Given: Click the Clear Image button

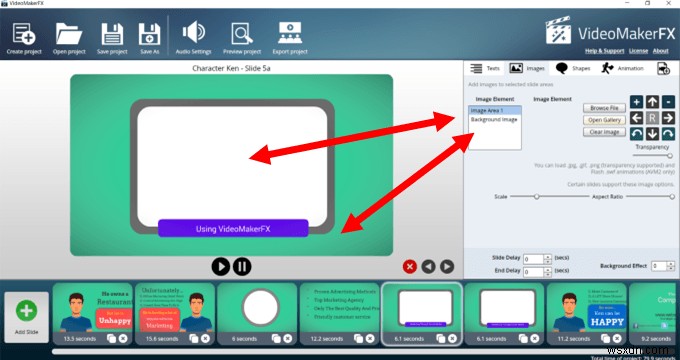Looking at the screenshot, I should [x=604, y=132].
